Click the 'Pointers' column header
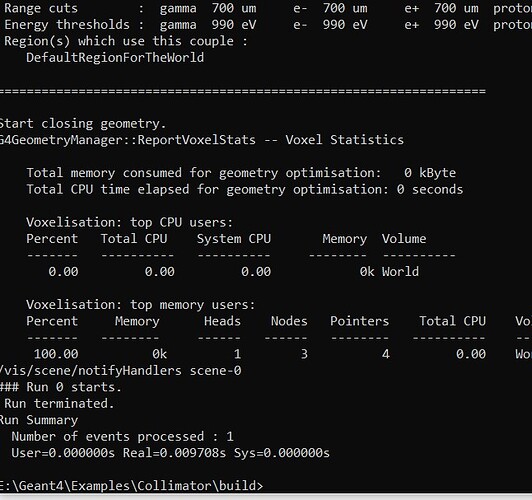Screen dimensions: 532x500 click(x=359, y=321)
